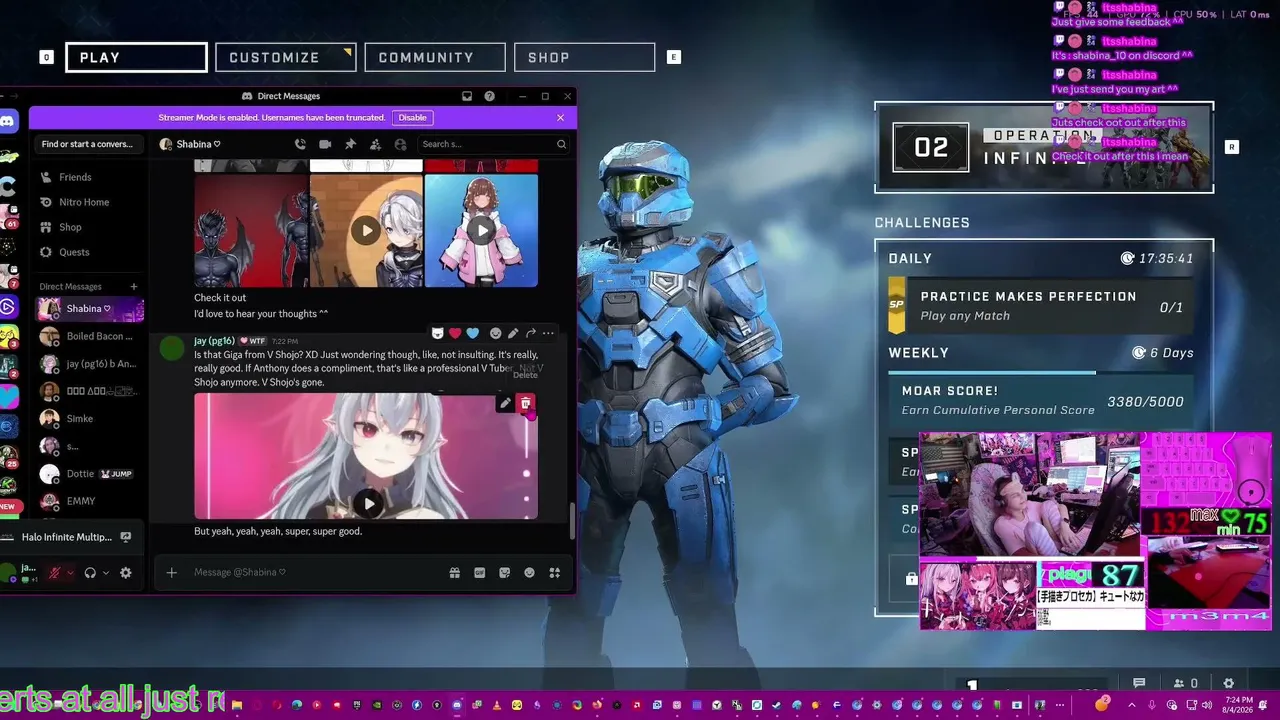1280x720 pixels.
Task: Open pinned messages in Discord
Action: [350, 144]
